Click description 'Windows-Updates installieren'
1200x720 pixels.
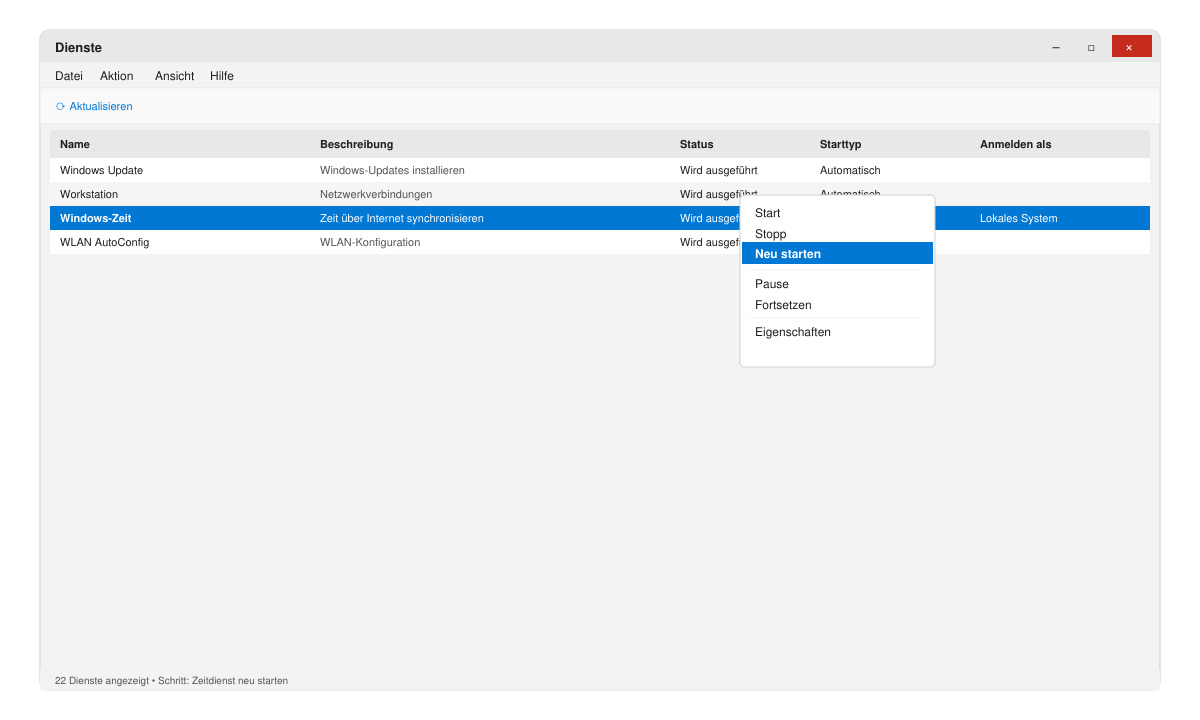click(392, 170)
